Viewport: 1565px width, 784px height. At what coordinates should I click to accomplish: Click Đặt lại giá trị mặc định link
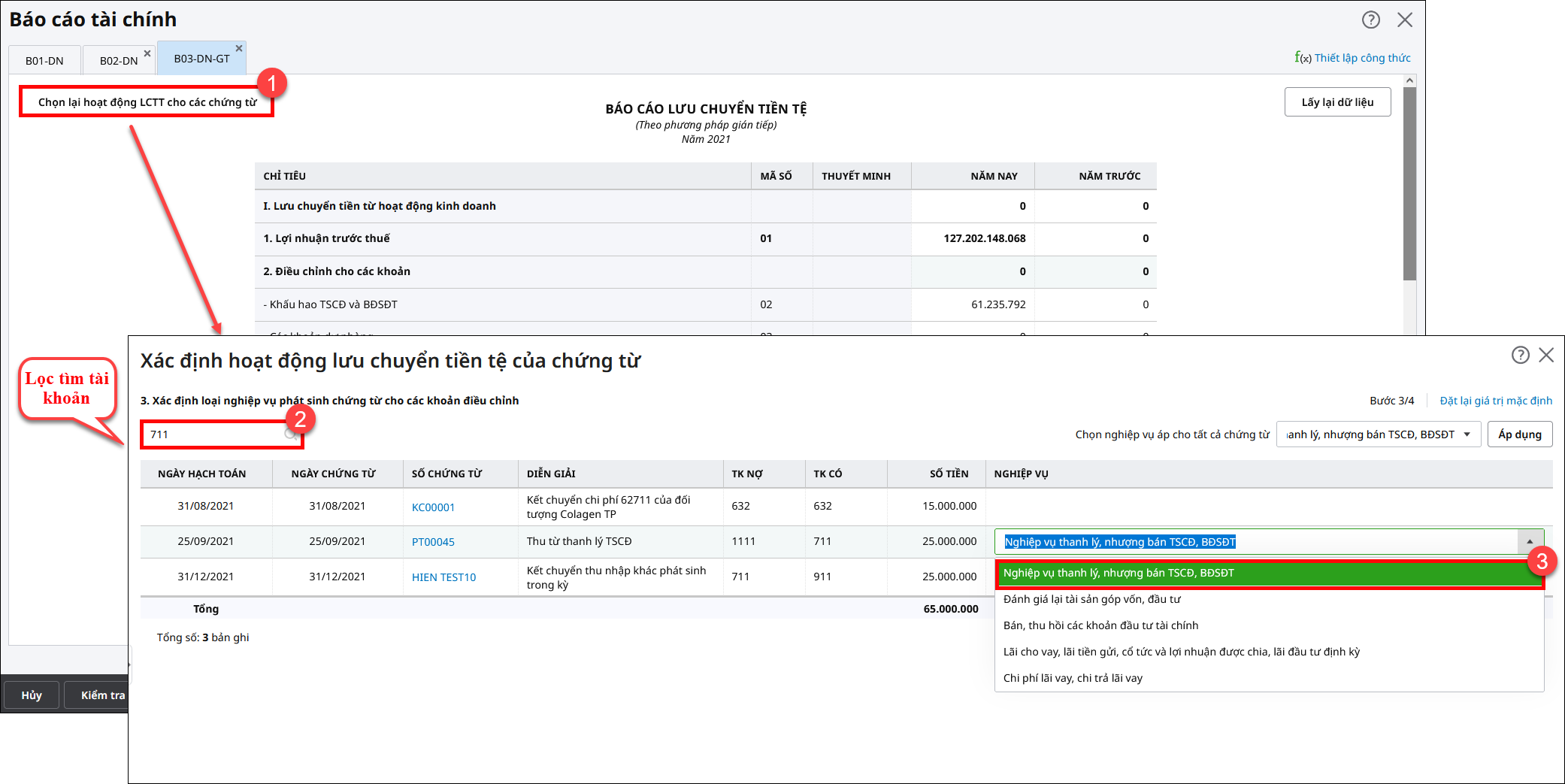1495,401
